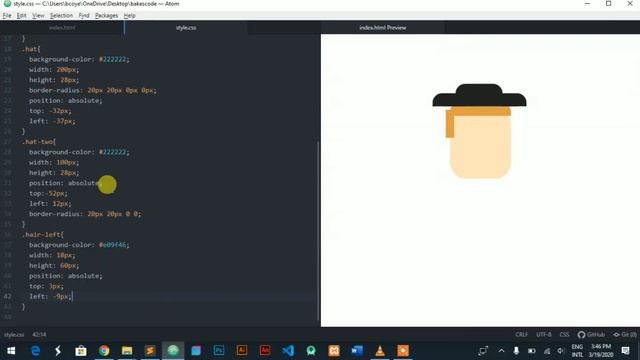The image size is (640, 360).
Task: Click the '.hat-two{' selector line
Action: pyautogui.click(x=39, y=142)
